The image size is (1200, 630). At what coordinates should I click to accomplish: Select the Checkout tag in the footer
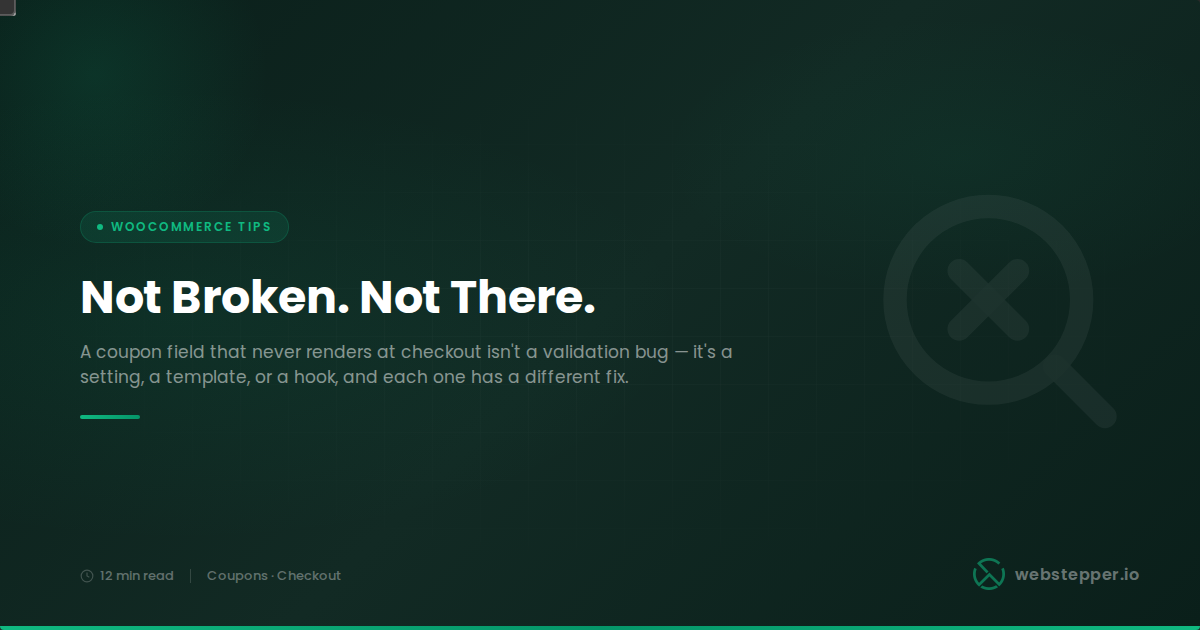[x=309, y=576]
